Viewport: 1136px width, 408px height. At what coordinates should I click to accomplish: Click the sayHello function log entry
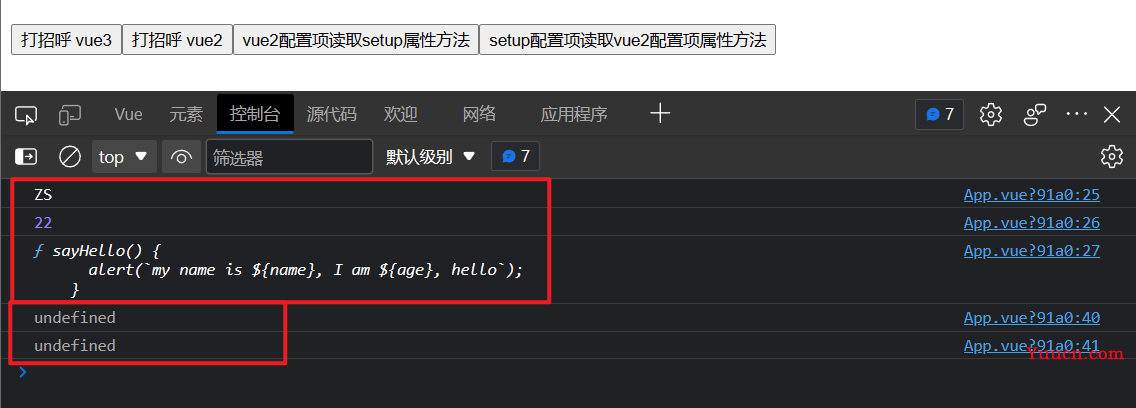pos(278,270)
